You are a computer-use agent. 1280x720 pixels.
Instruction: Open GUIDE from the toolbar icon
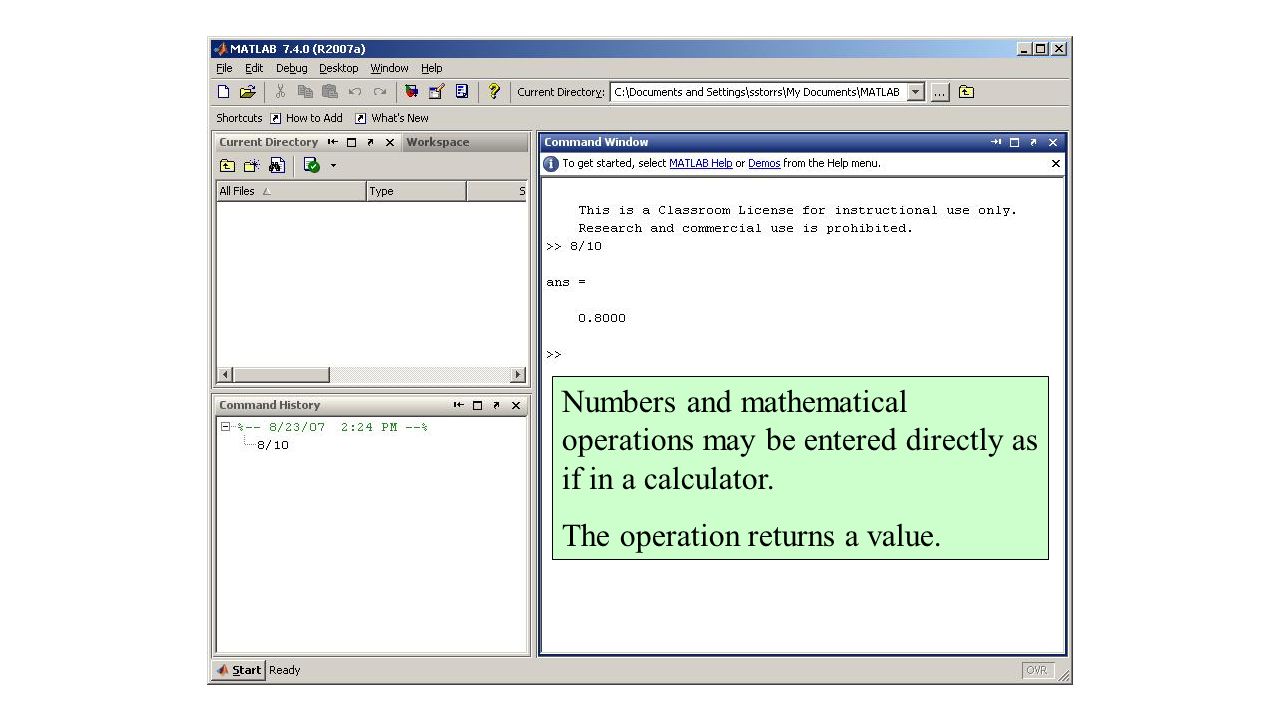click(436, 92)
